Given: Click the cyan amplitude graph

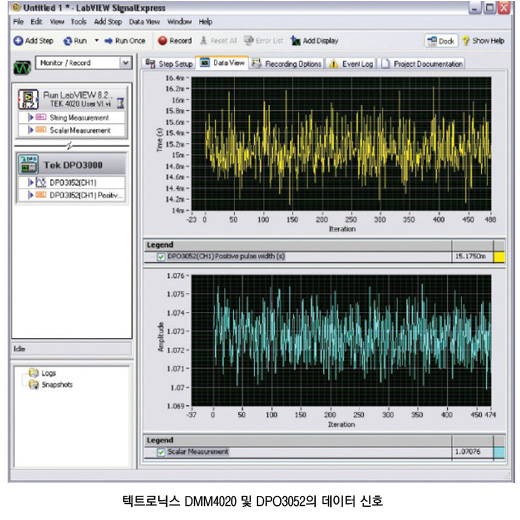Looking at the screenshot, I should click(341, 340).
